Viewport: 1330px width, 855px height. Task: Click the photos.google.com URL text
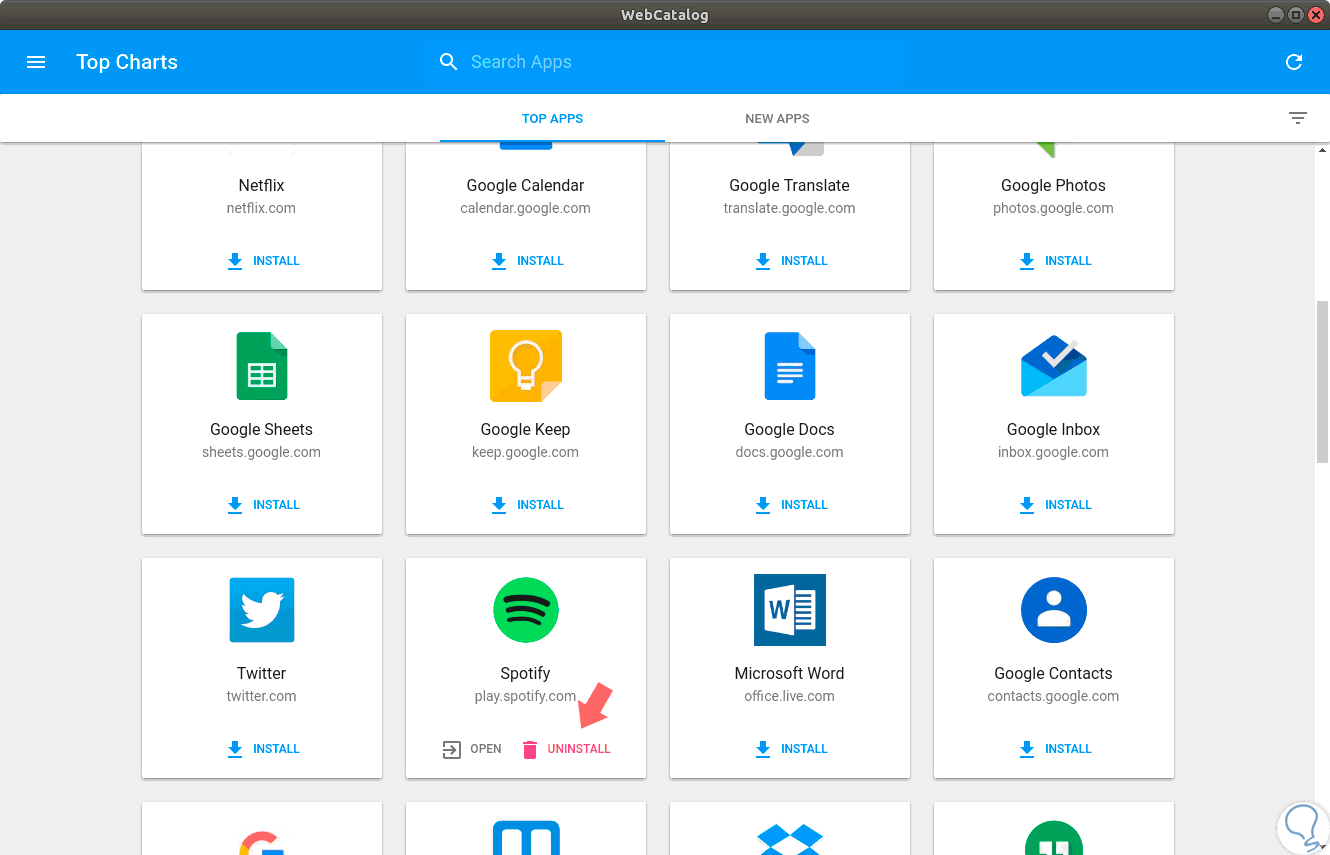1054,208
